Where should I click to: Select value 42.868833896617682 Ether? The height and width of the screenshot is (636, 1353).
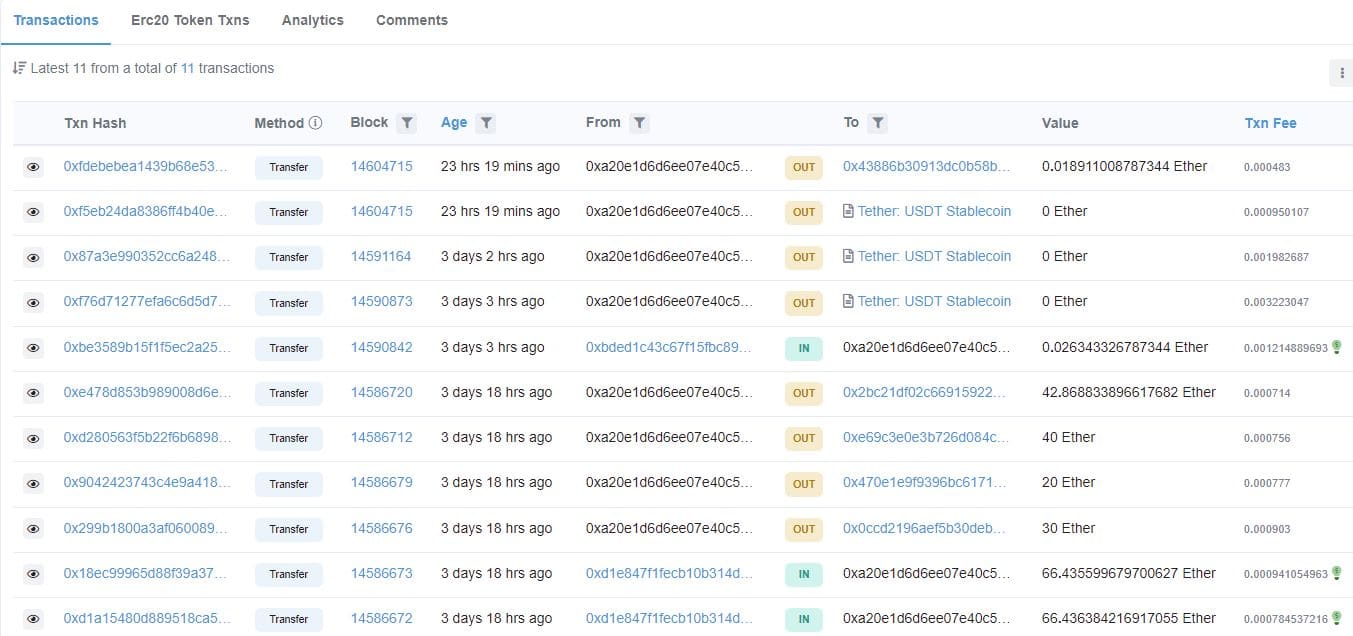(1129, 392)
